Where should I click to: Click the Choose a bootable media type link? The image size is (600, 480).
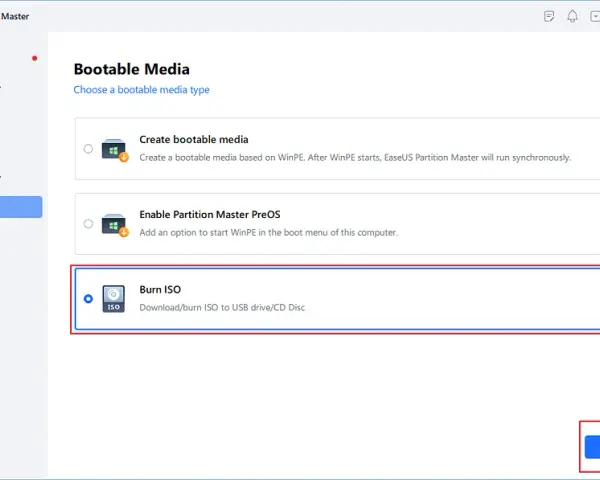pos(142,90)
